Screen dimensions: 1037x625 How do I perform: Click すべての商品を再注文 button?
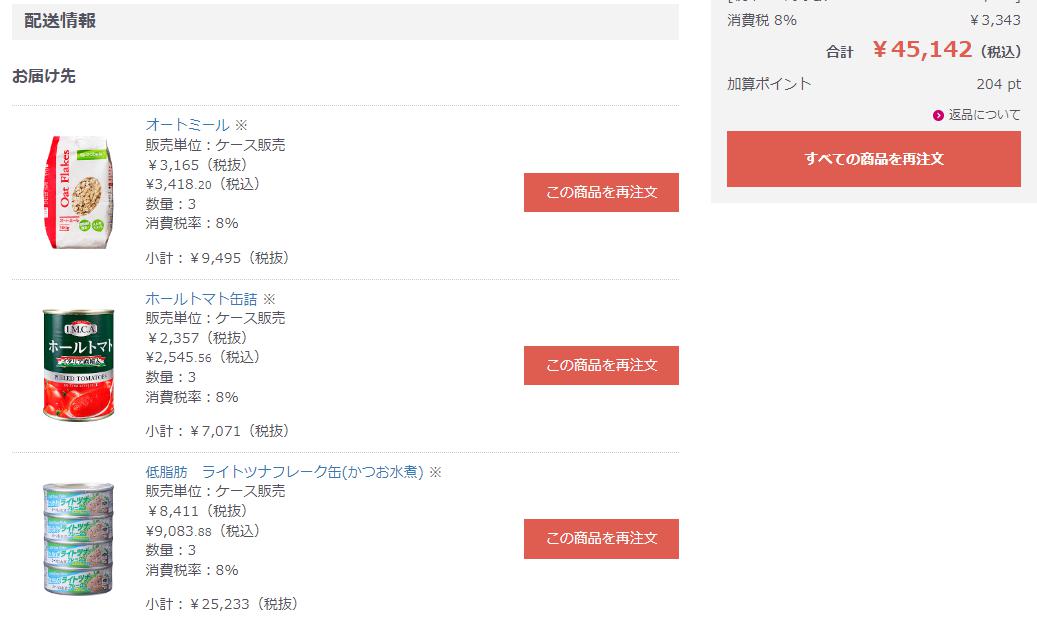[874, 159]
